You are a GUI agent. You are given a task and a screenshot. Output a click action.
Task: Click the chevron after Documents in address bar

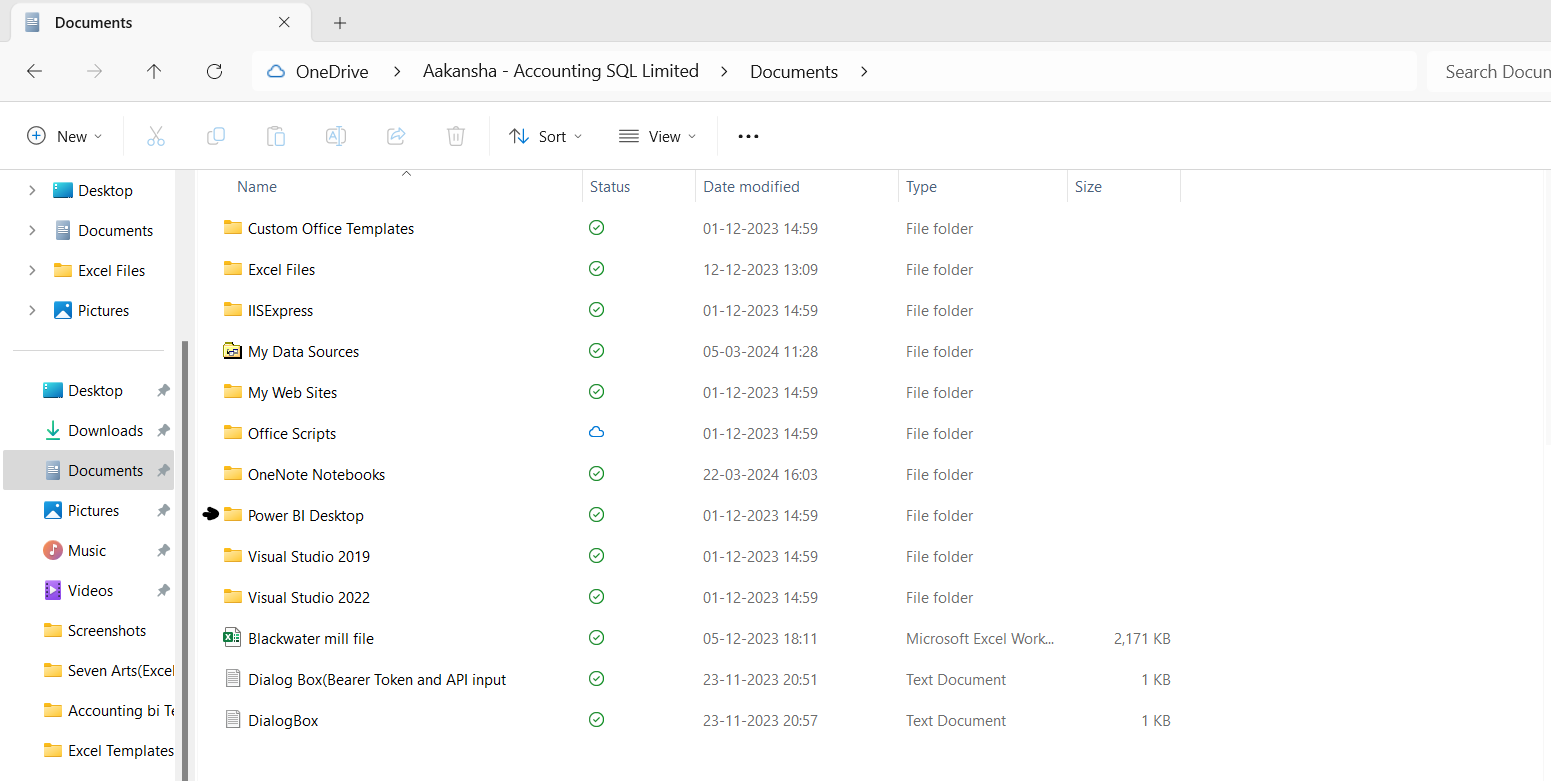tap(865, 71)
